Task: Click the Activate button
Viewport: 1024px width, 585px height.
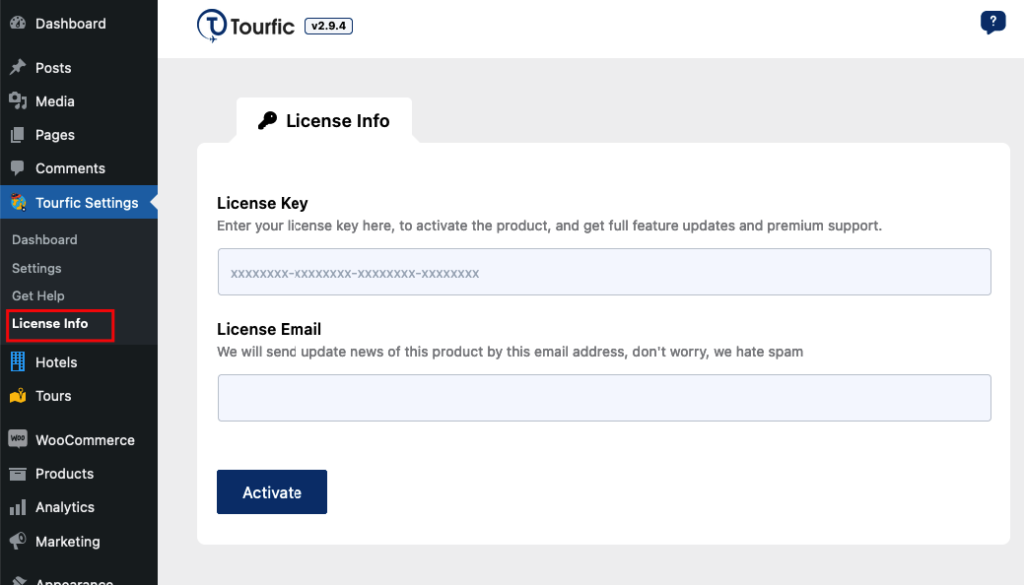Action: (x=272, y=492)
